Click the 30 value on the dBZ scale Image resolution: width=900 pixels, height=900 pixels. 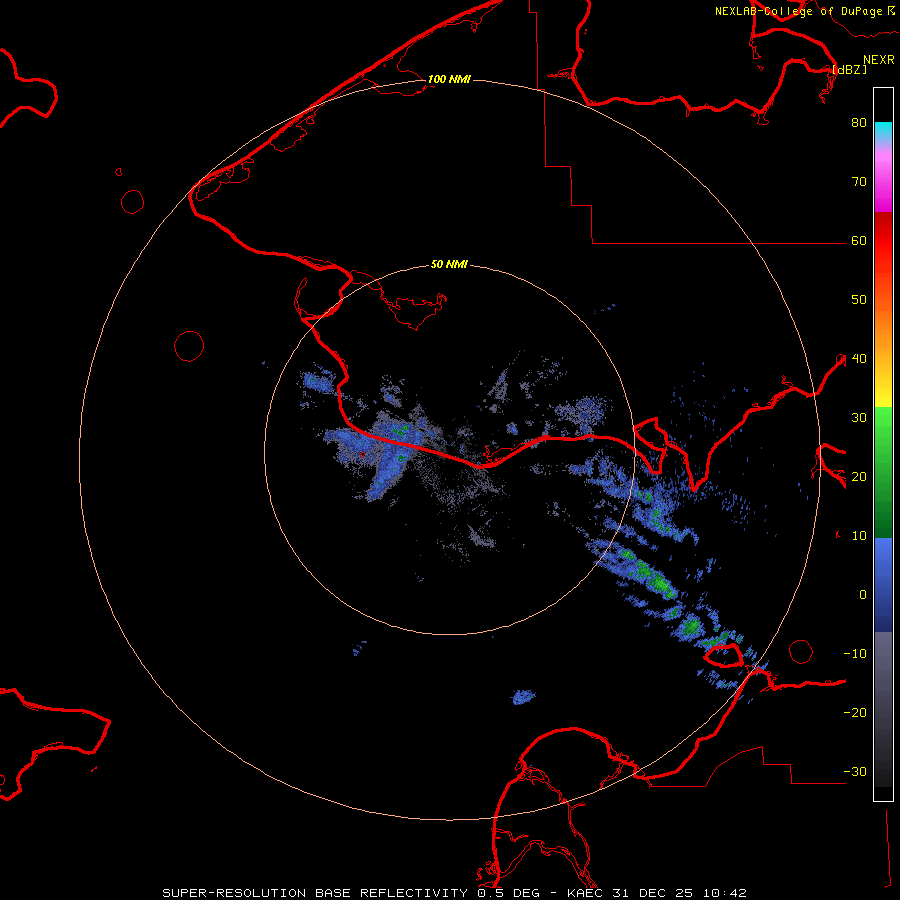859,418
